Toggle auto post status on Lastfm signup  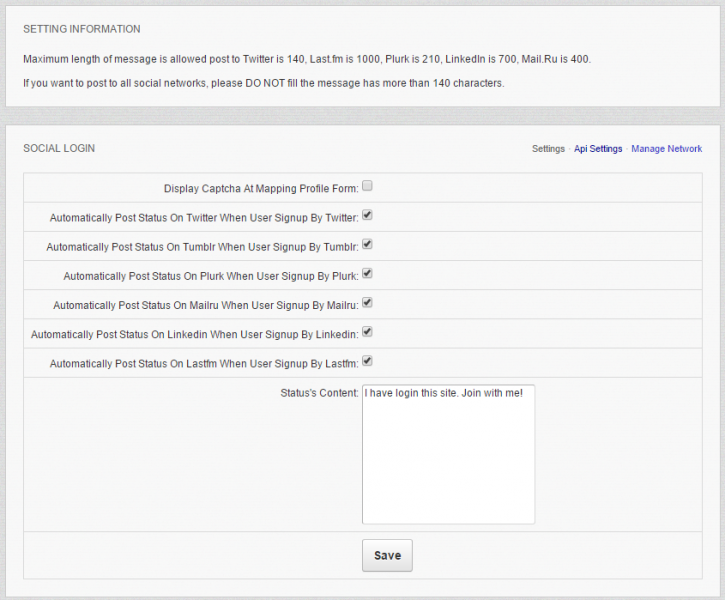(367, 361)
